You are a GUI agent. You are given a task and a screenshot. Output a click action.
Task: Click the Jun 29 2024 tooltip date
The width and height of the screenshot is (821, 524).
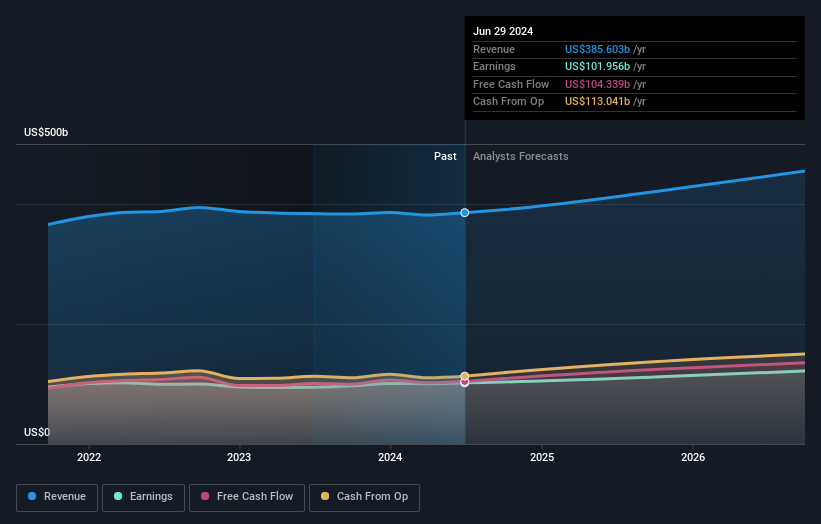pos(503,31)
